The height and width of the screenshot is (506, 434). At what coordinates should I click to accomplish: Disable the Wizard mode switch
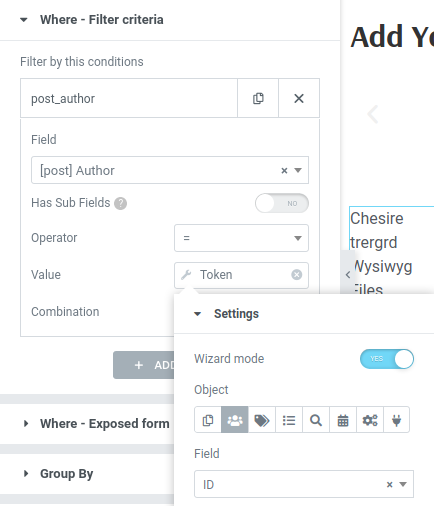click(x=387, y=359)
